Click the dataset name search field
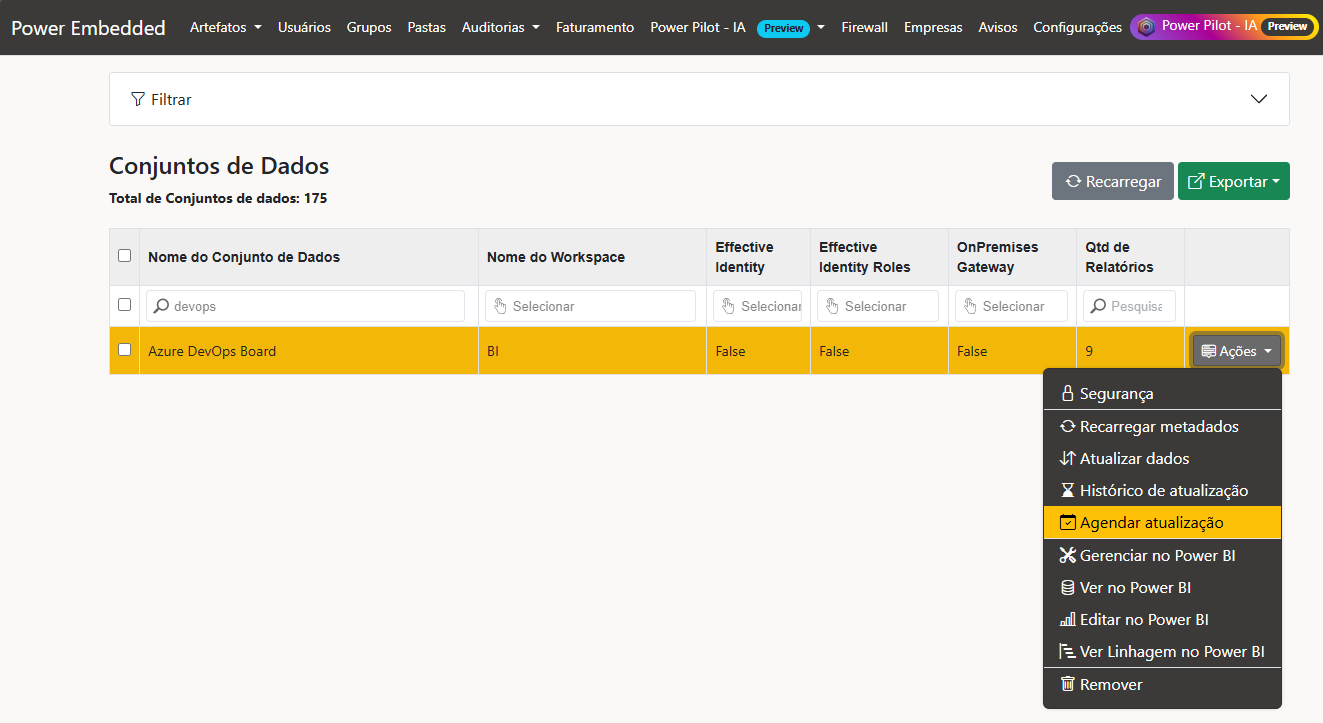Viewport: 1323px width, 723px height. 305,306
